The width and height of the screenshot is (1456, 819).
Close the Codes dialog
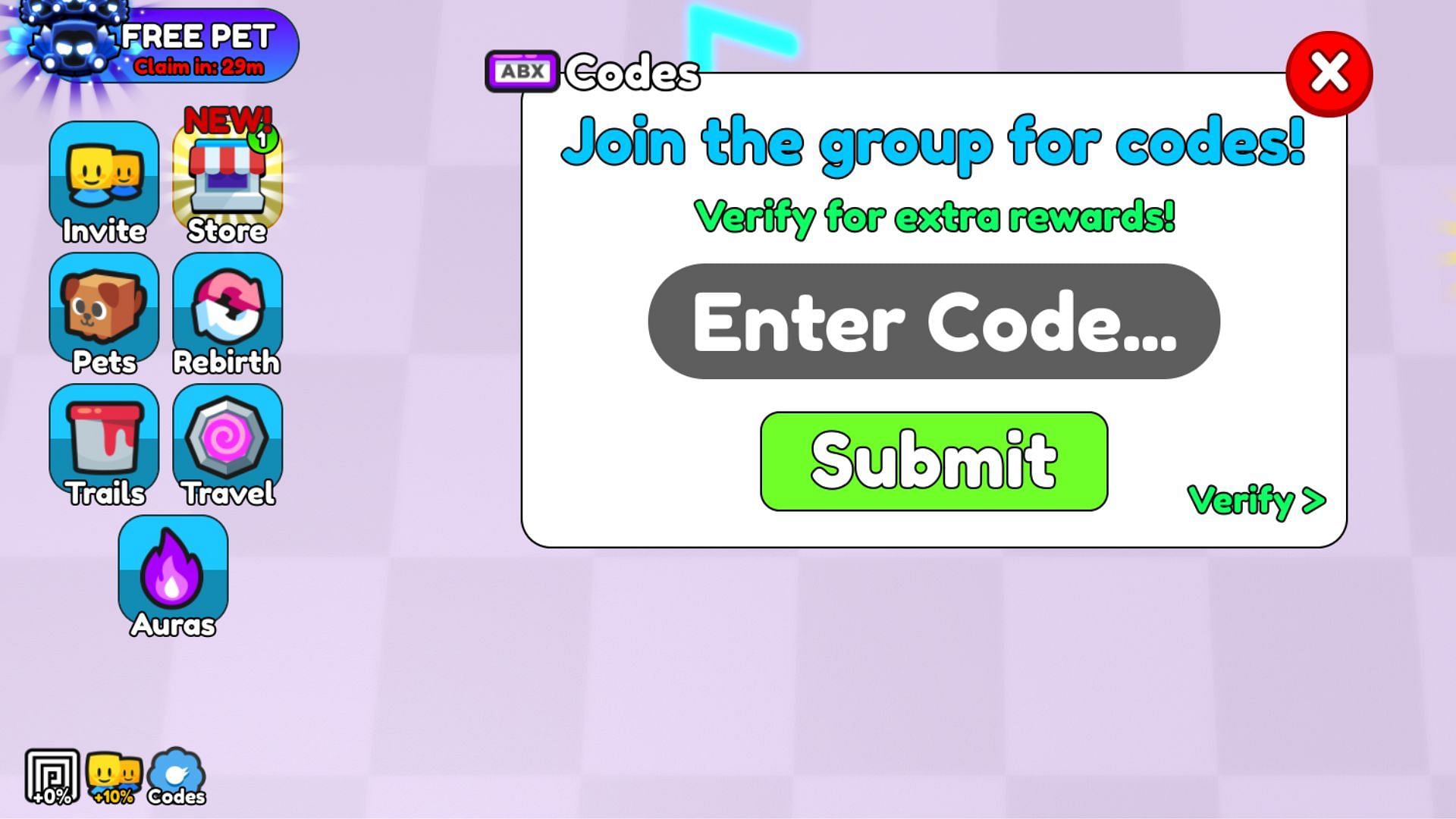(x=1328, y=72)
